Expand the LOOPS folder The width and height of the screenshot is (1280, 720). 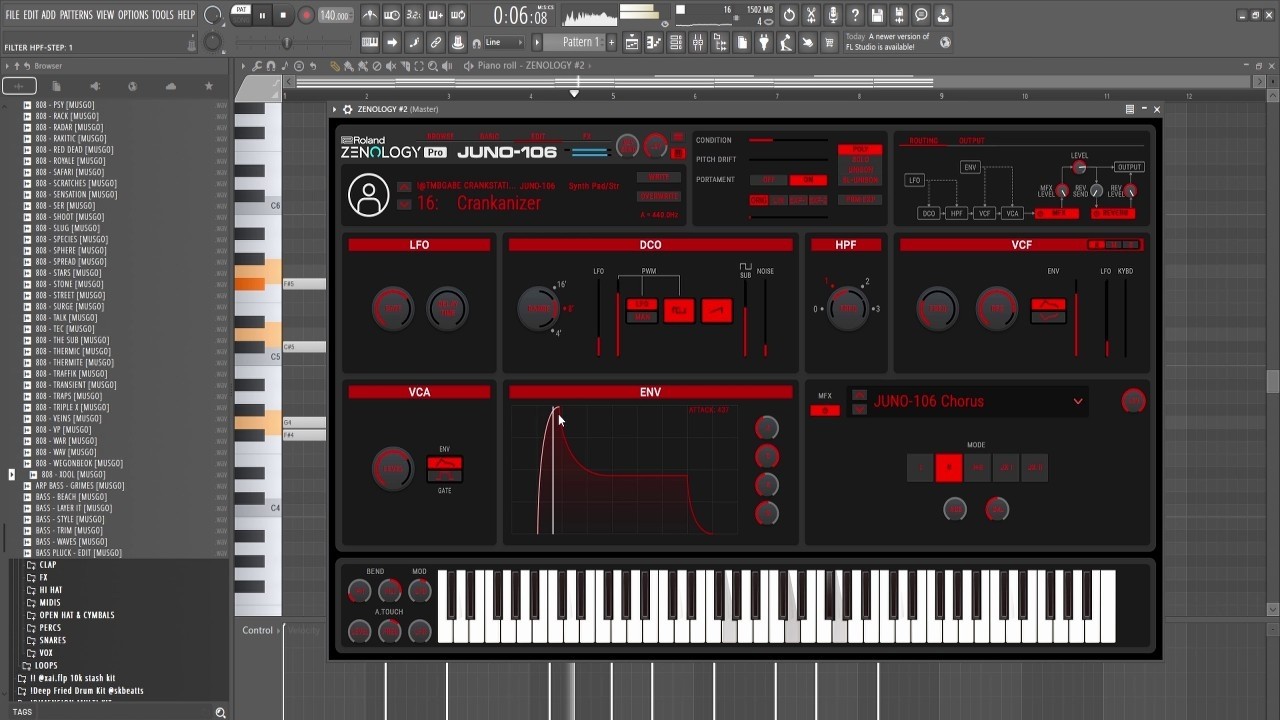(40, 665)
